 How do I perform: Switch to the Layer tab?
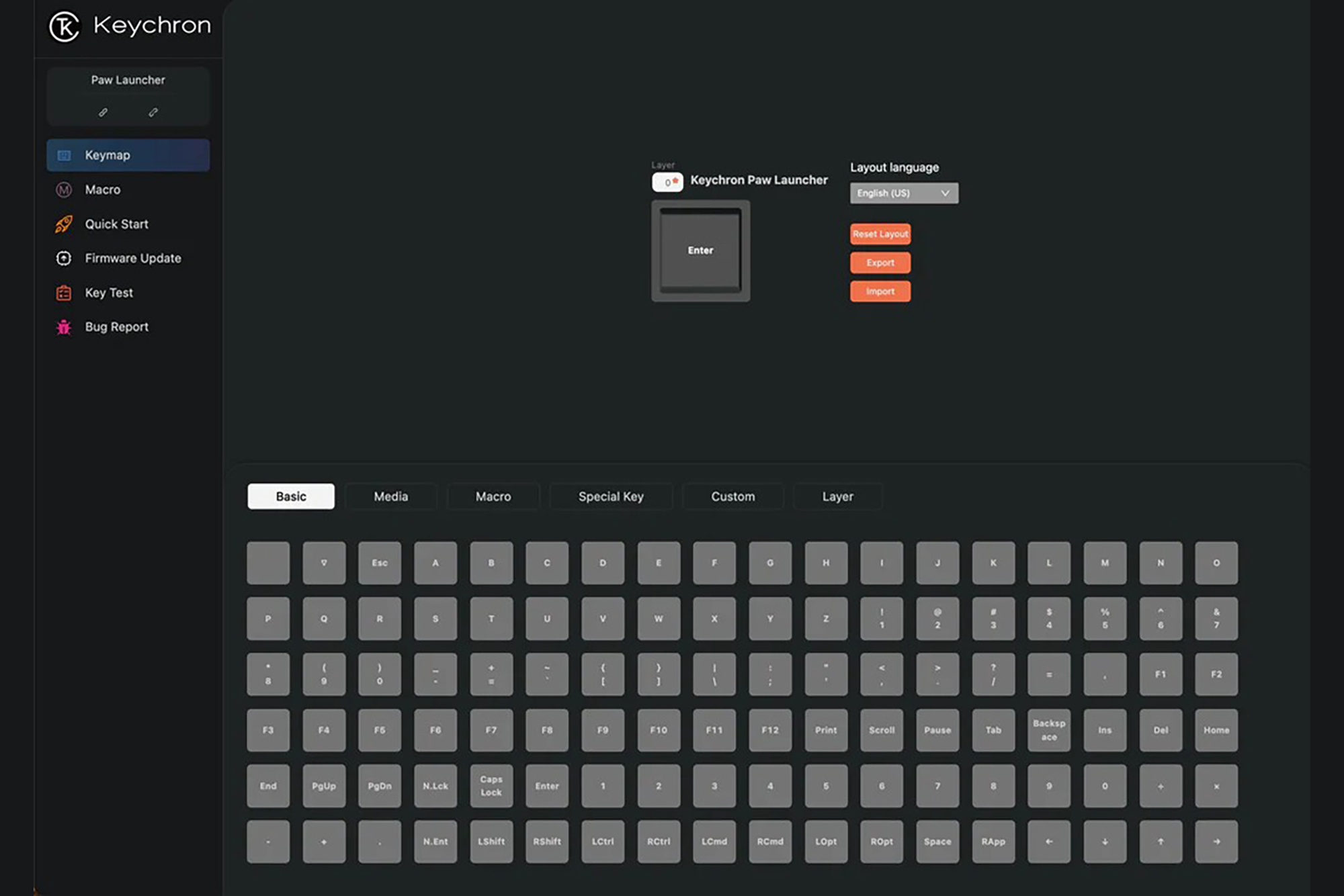click(x=837, y=496)
